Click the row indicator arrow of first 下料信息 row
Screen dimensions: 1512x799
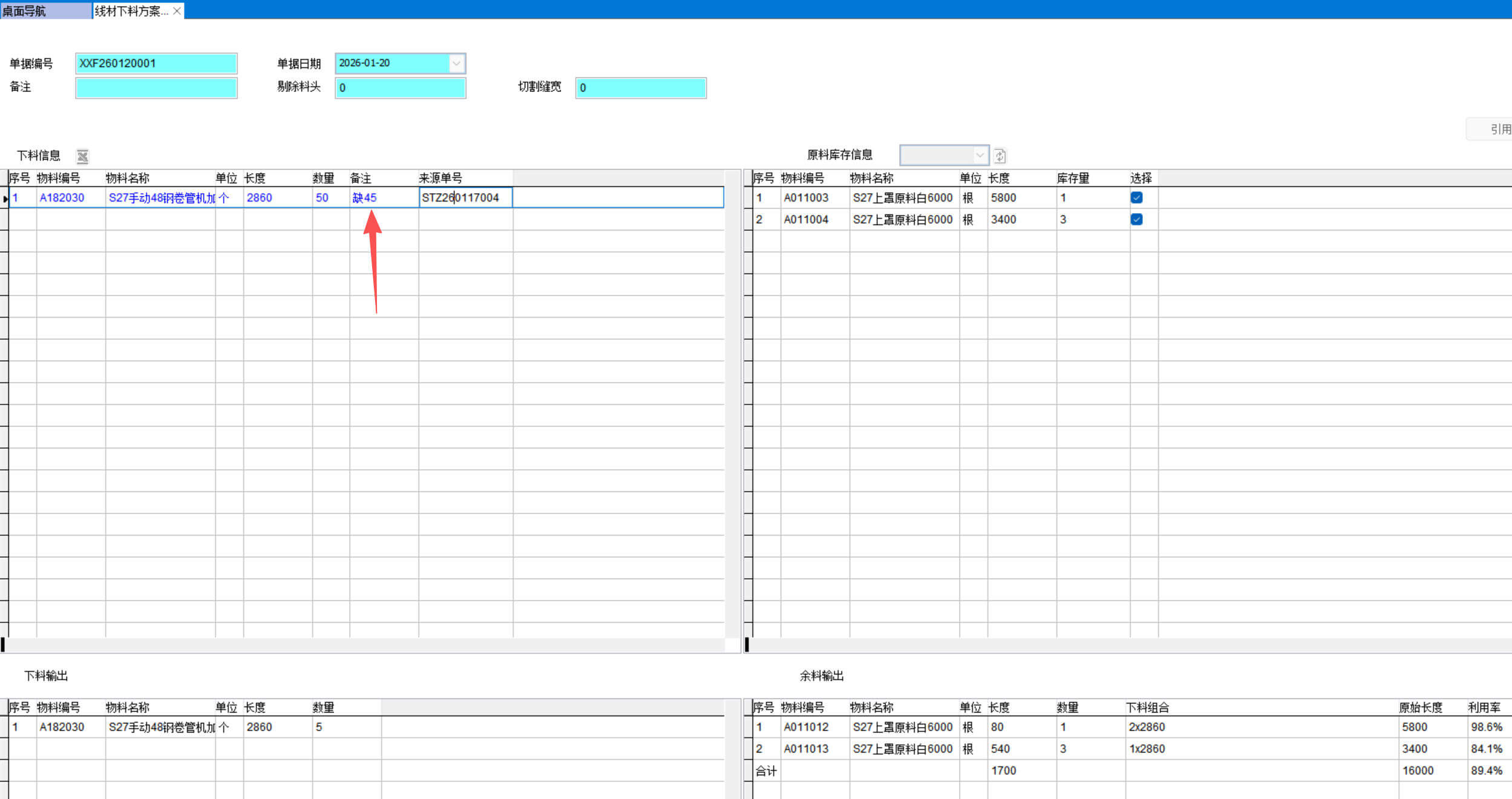(x=5, y=198)
